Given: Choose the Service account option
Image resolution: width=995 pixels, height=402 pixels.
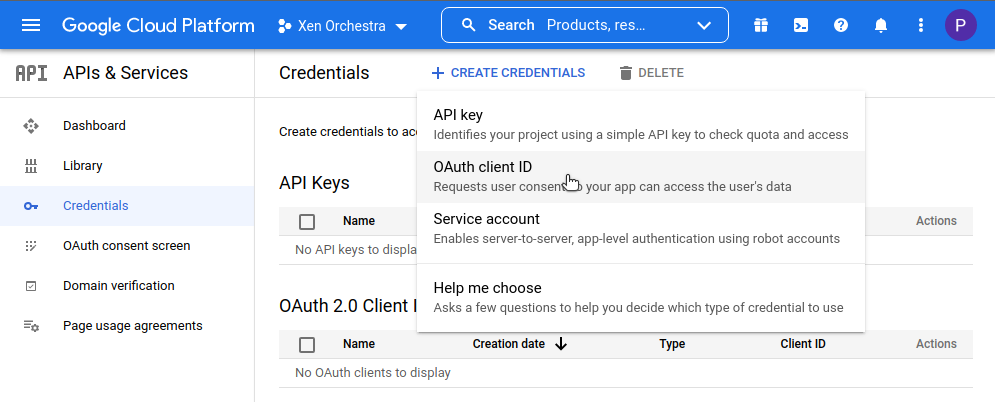Looking at the screenshot, I should [x=640, y=228].
